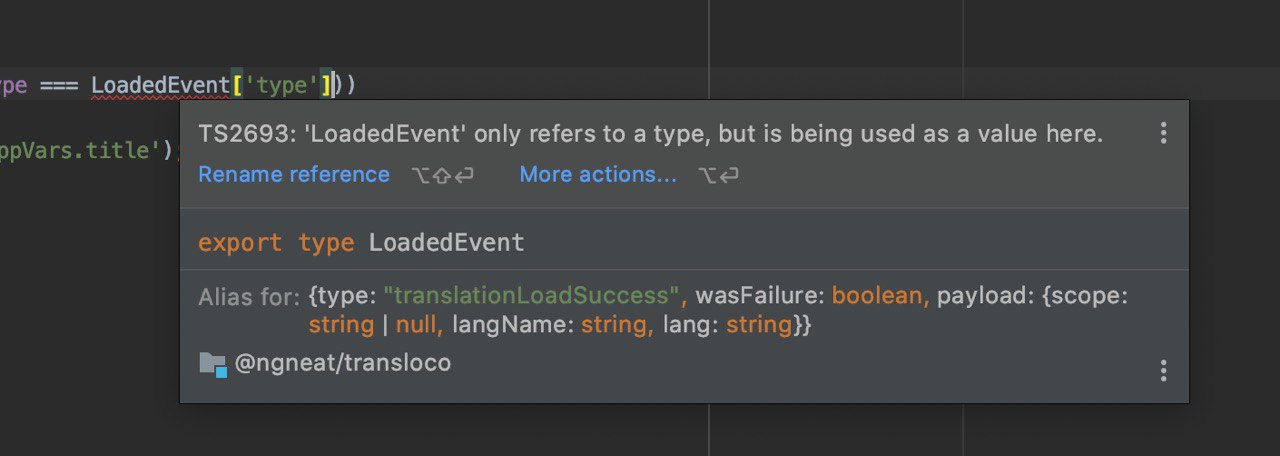Viewport: 1280px width, 456px height.
Task: Click the LoadedEvent identifier in code
Action: tap(161, 86)
